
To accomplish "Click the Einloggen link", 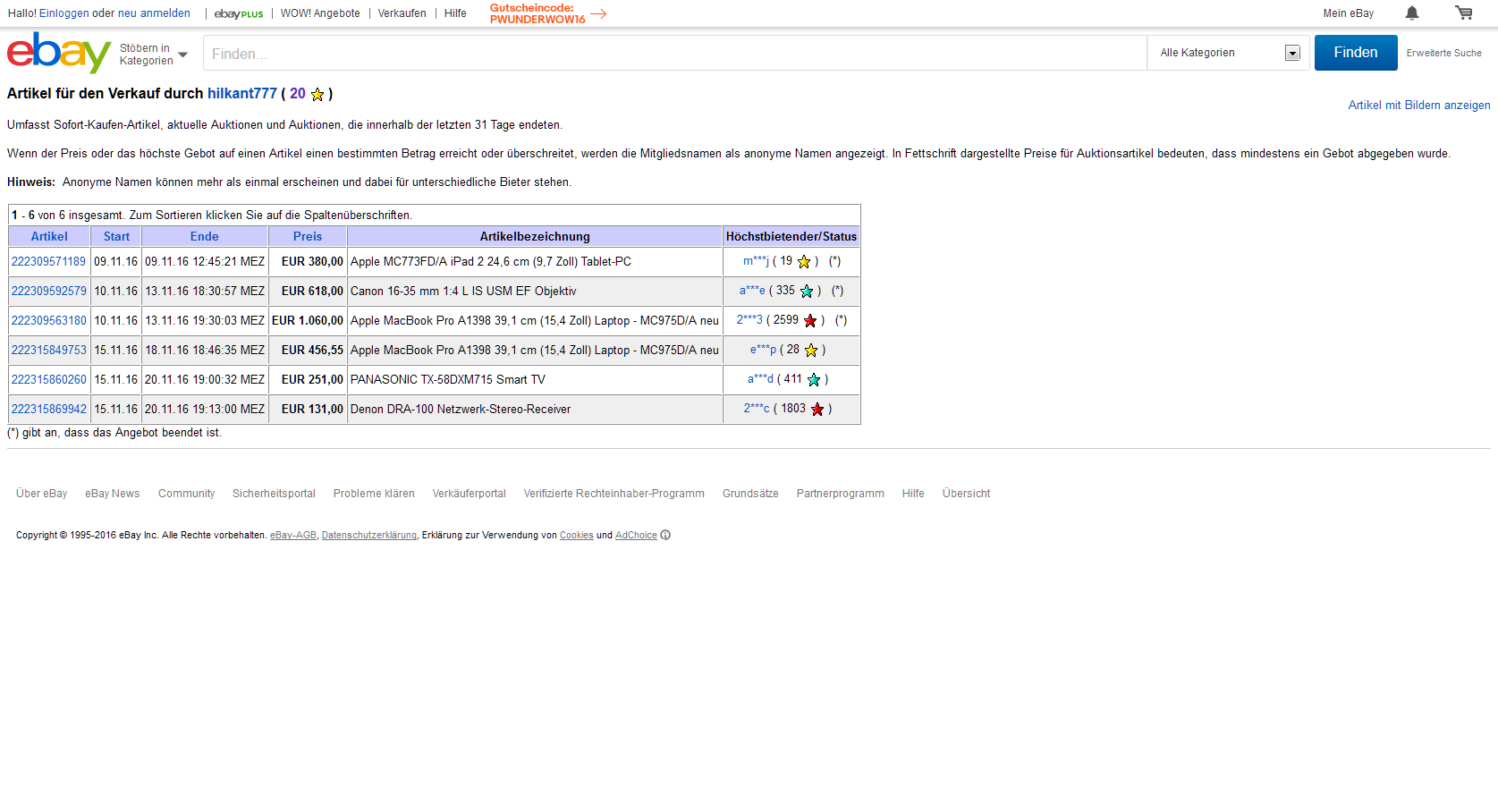I will click(64, 13).
